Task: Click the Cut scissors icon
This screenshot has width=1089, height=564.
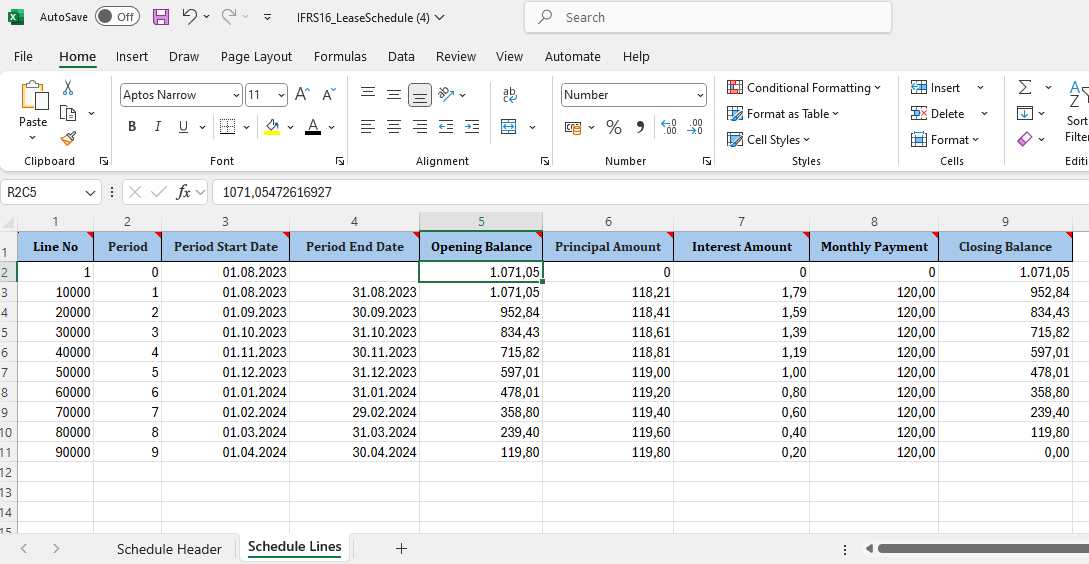Action: pyautogui.click(x=68, y=88)
